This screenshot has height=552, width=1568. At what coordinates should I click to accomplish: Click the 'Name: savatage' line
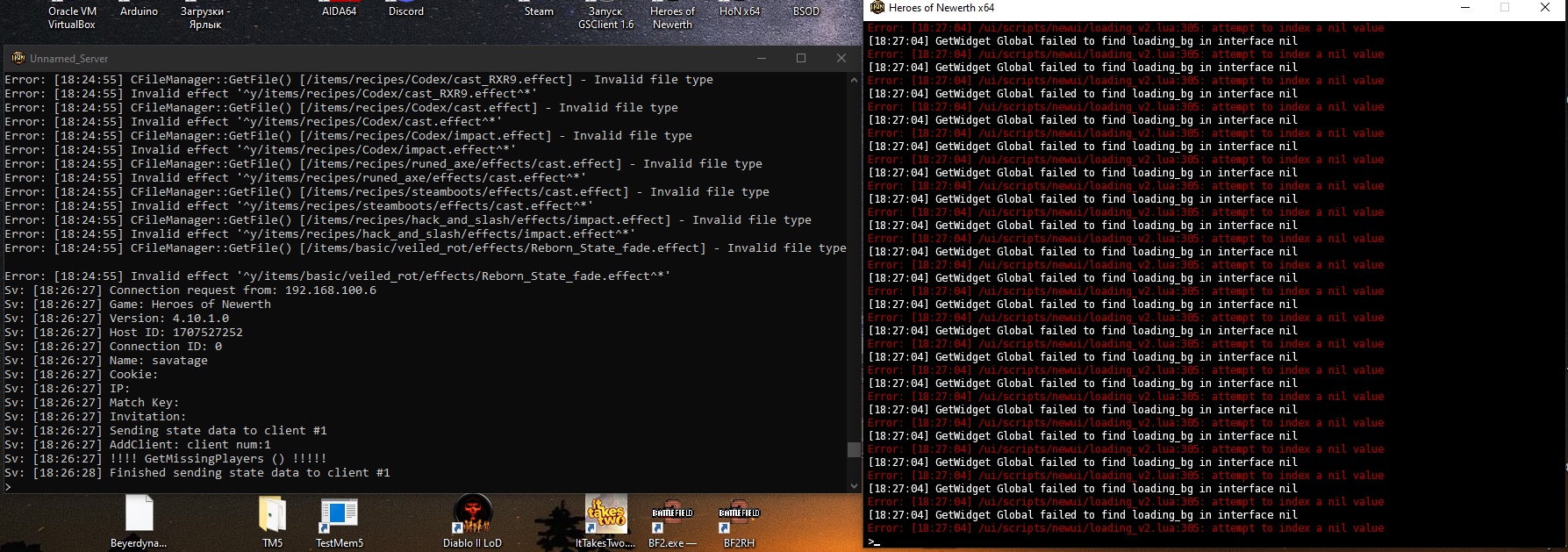(106, 361)
